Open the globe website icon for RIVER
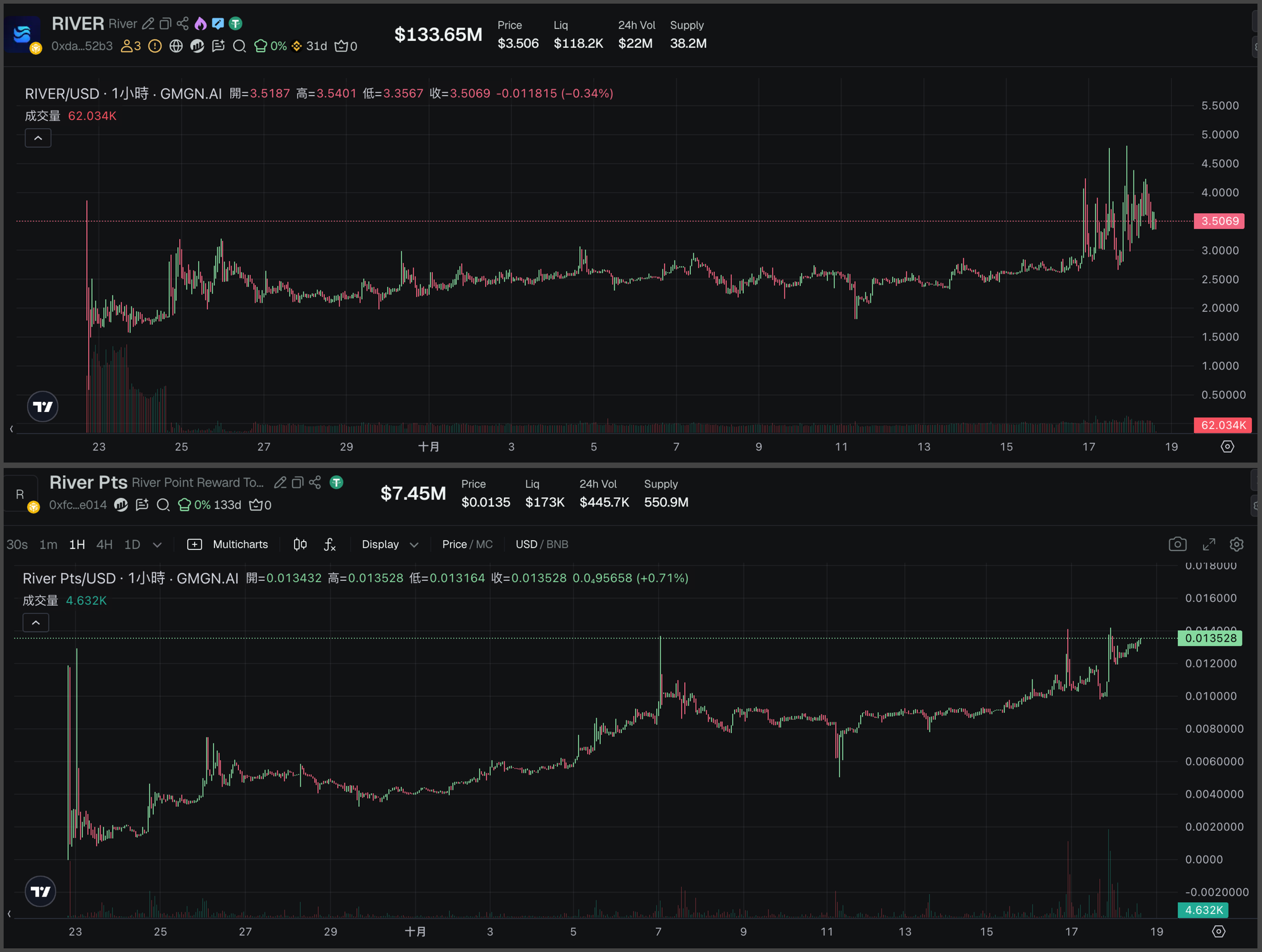The height and width of the screenshot is (952, 1262). coord(176,46)
